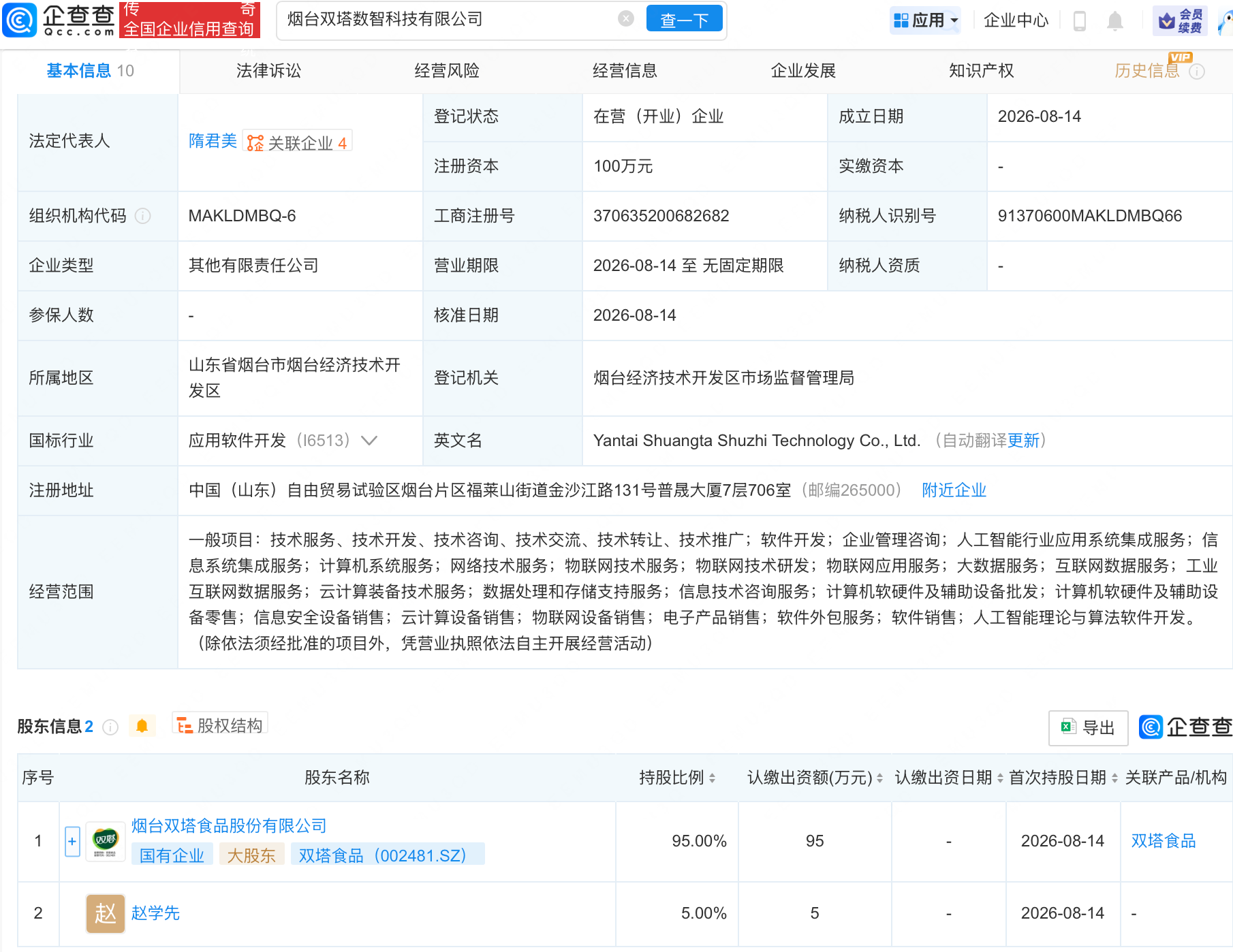Click stock tag 双塔食品 (002481.SZ)

tap(388, 855)
